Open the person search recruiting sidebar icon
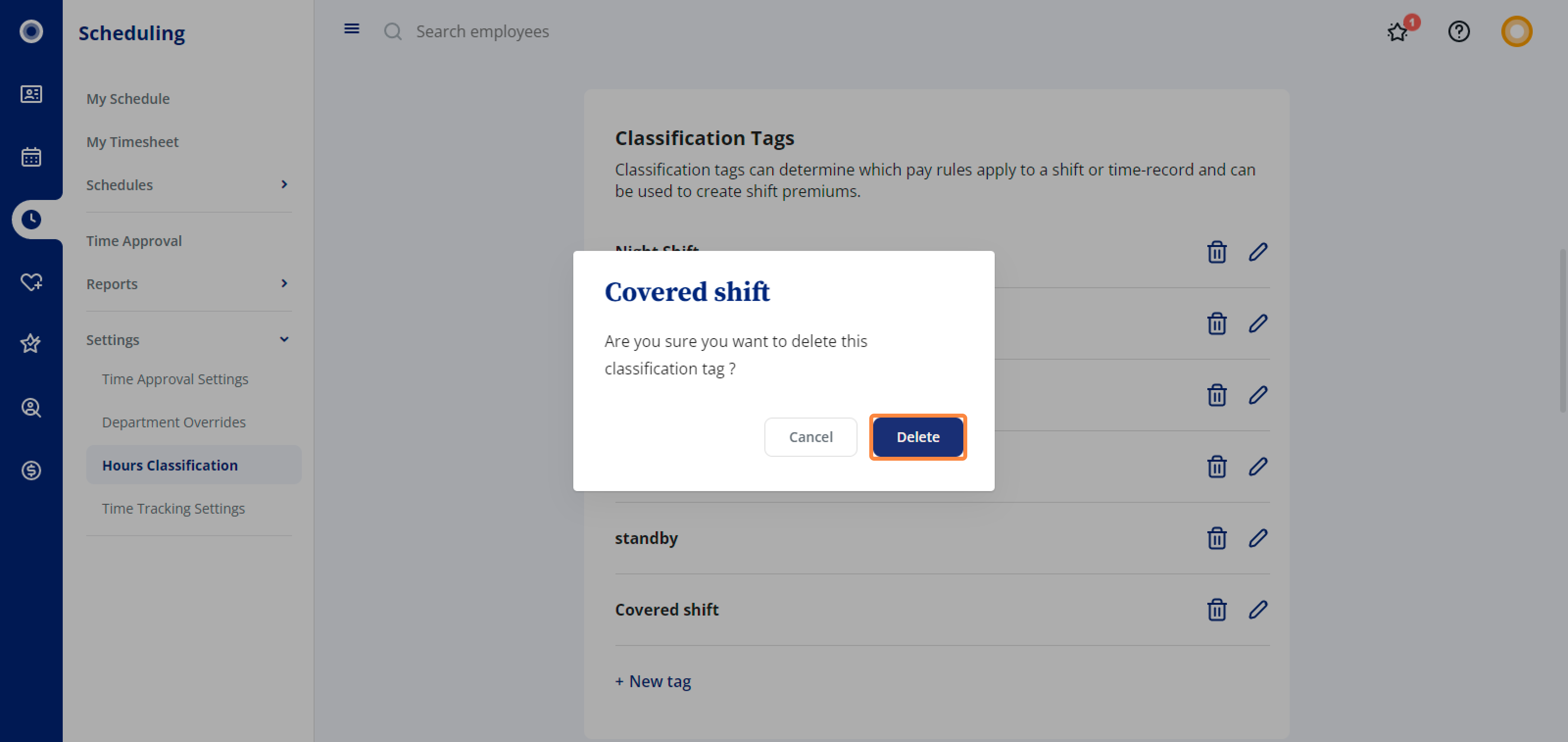 coord(31,407)
